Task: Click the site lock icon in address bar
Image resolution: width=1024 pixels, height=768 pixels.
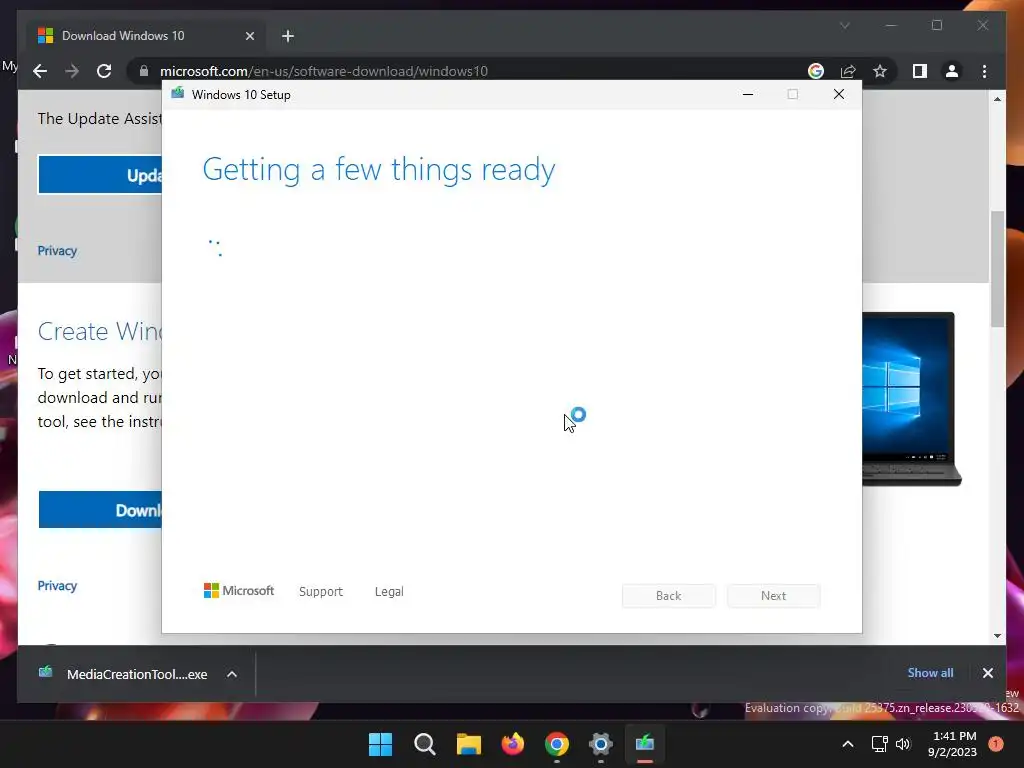Action: [x=144, y=71]
